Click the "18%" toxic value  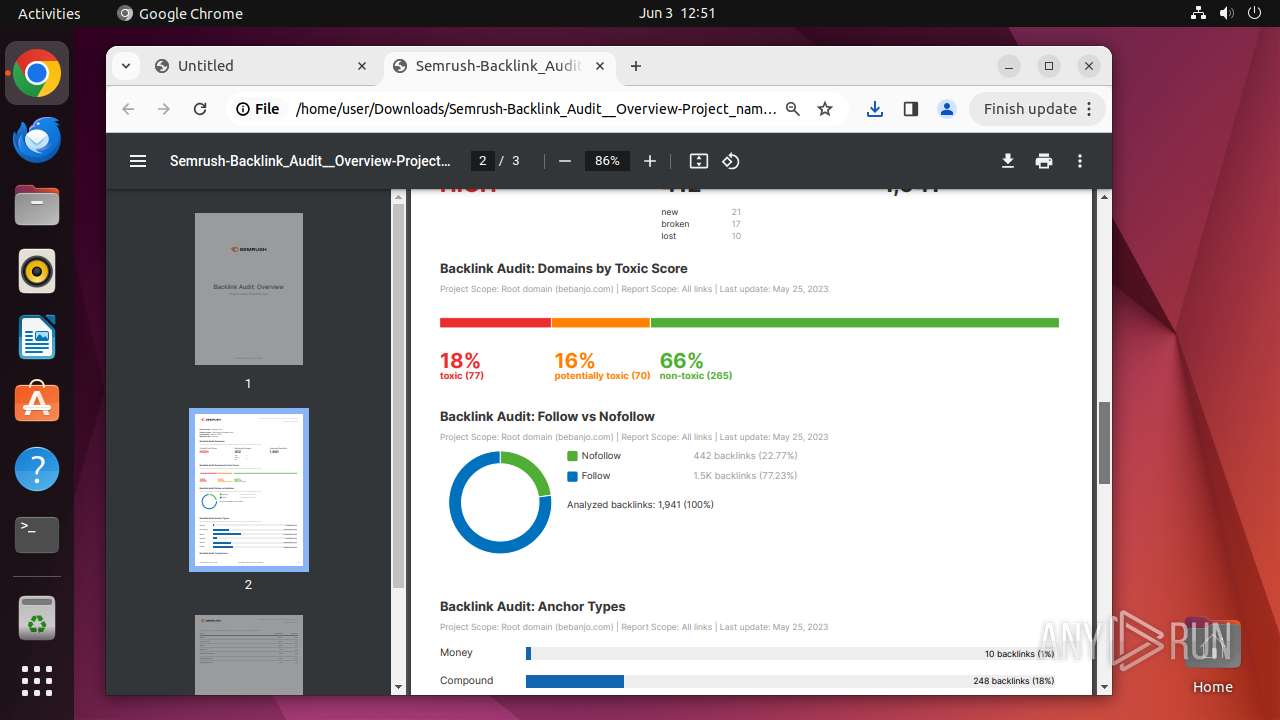tap(460, 360)
